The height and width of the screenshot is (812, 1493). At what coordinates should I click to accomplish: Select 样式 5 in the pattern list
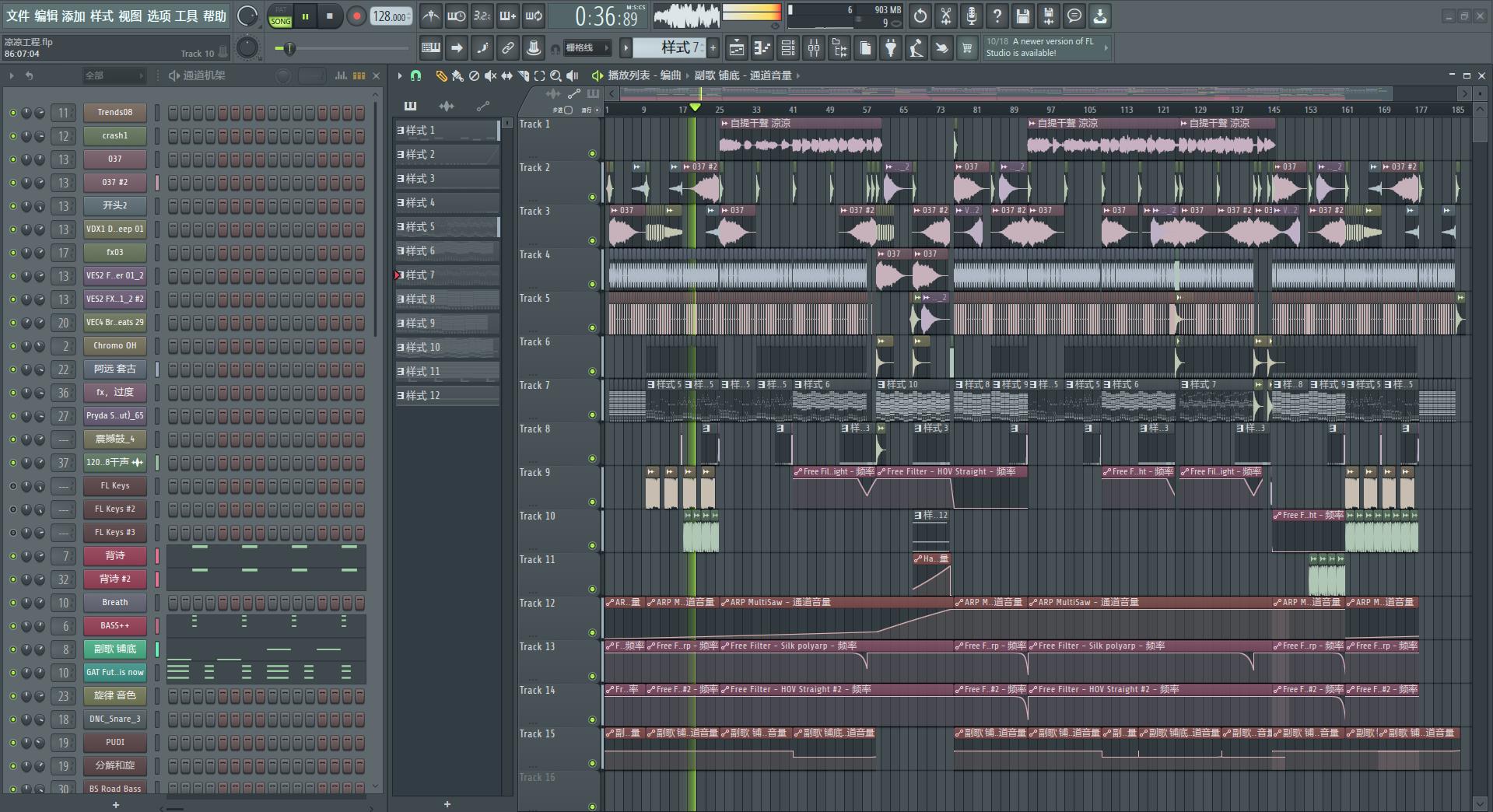point(447,227)
